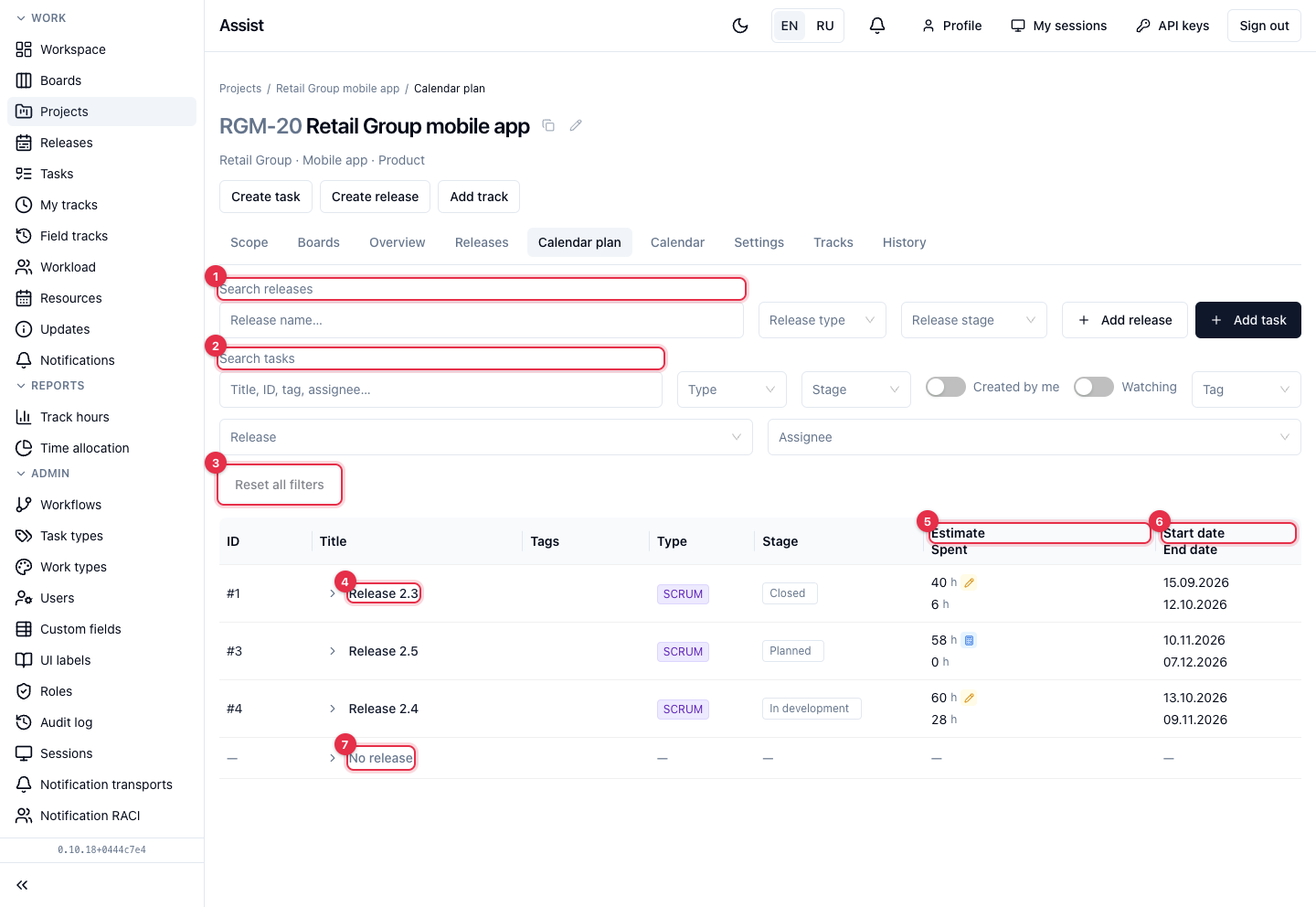1316x907 pixels.
Task: Click Reset all filters
Action: coord(280,485)
